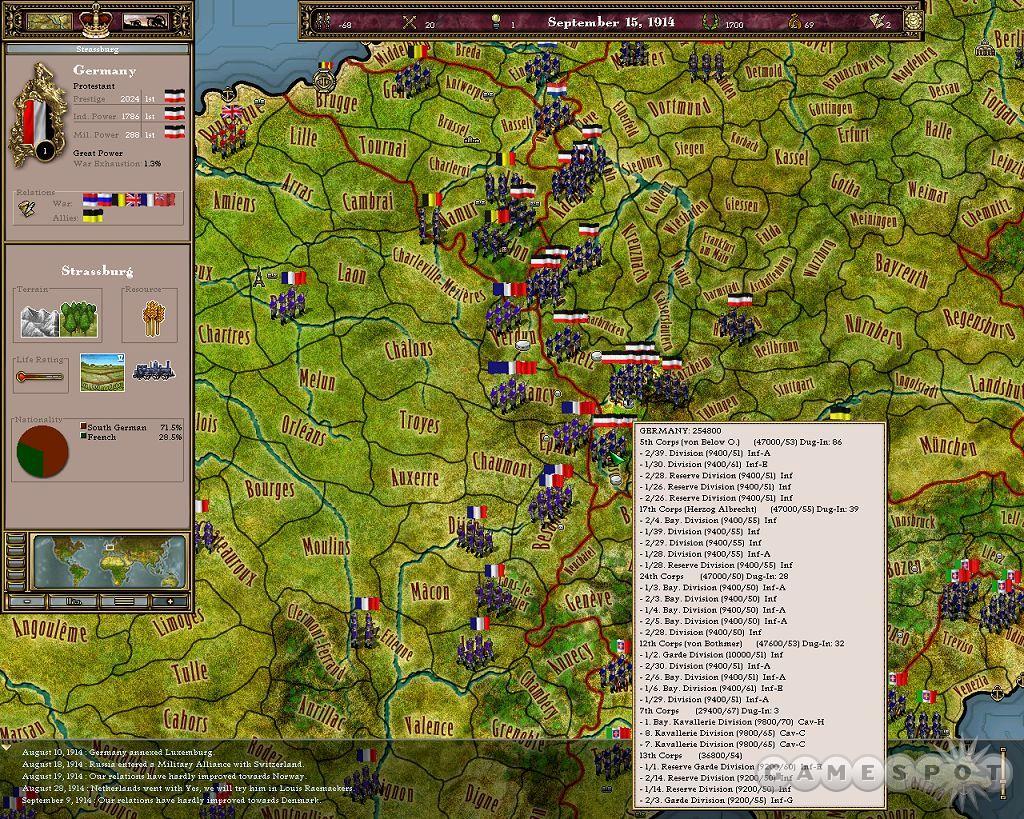The image size is (1024, 819).
Task: Select the Amiens province on the map
Action: click(234, 201)
